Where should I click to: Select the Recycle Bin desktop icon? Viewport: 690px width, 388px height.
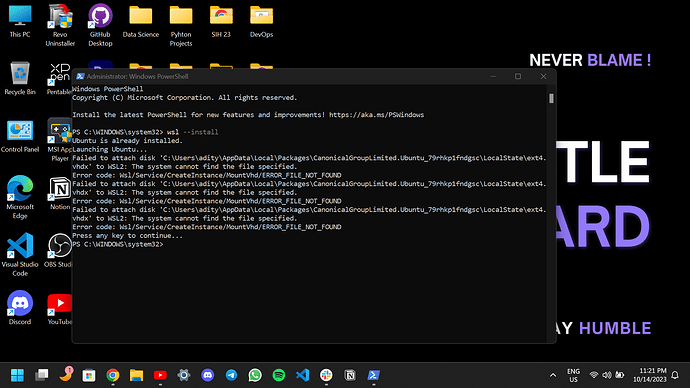point(20,78)
